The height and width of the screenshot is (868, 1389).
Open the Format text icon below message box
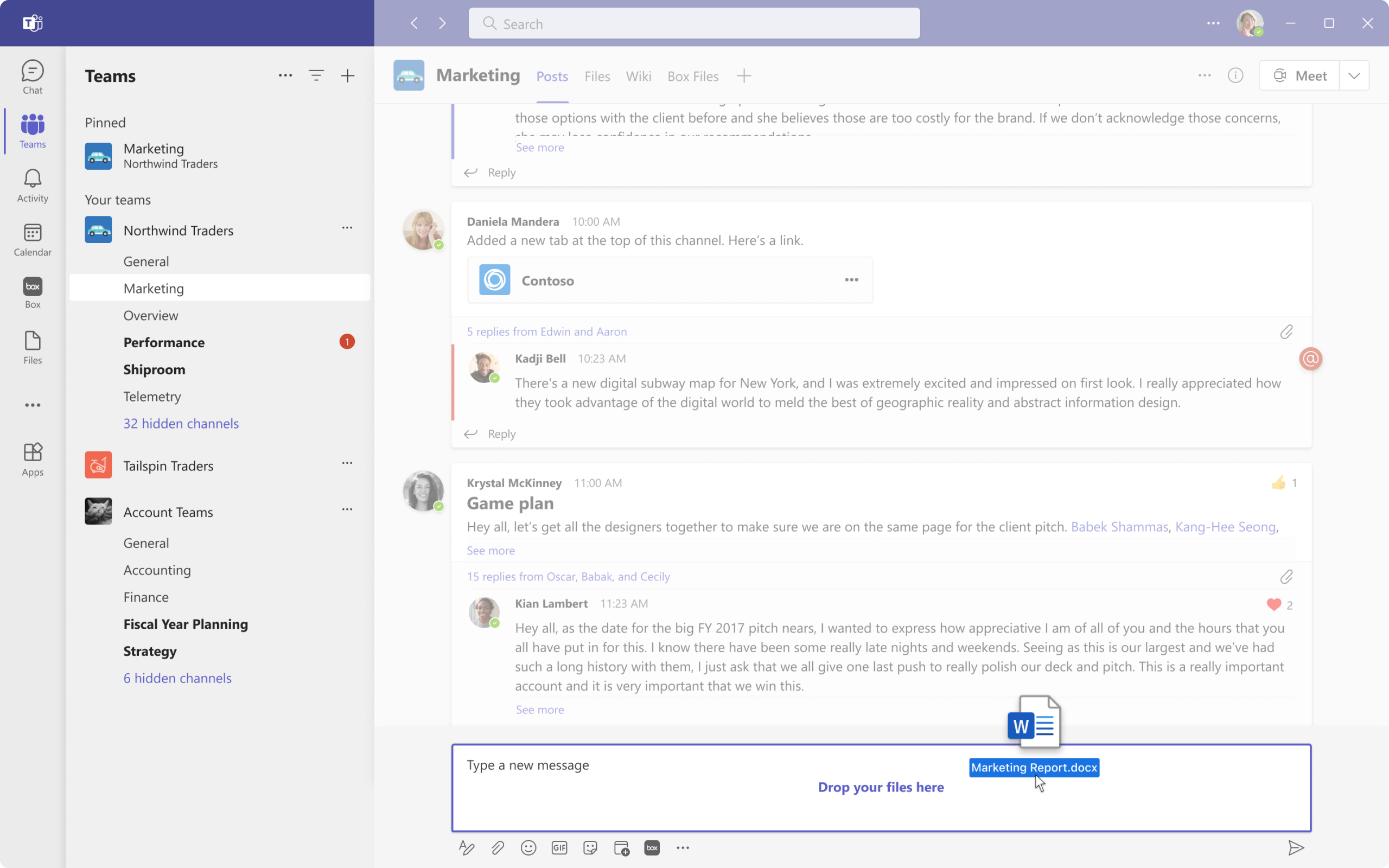[466, 847]
